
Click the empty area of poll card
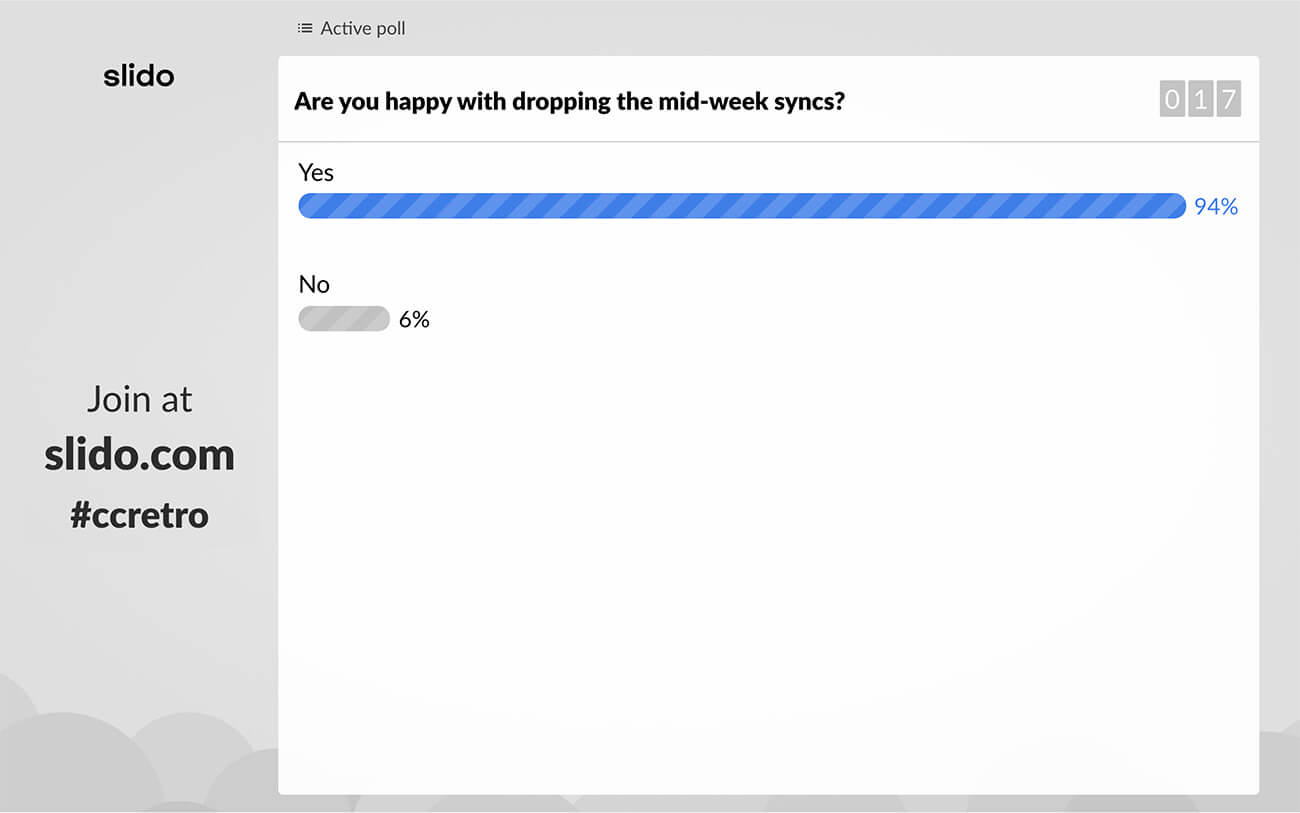[768, 560]
